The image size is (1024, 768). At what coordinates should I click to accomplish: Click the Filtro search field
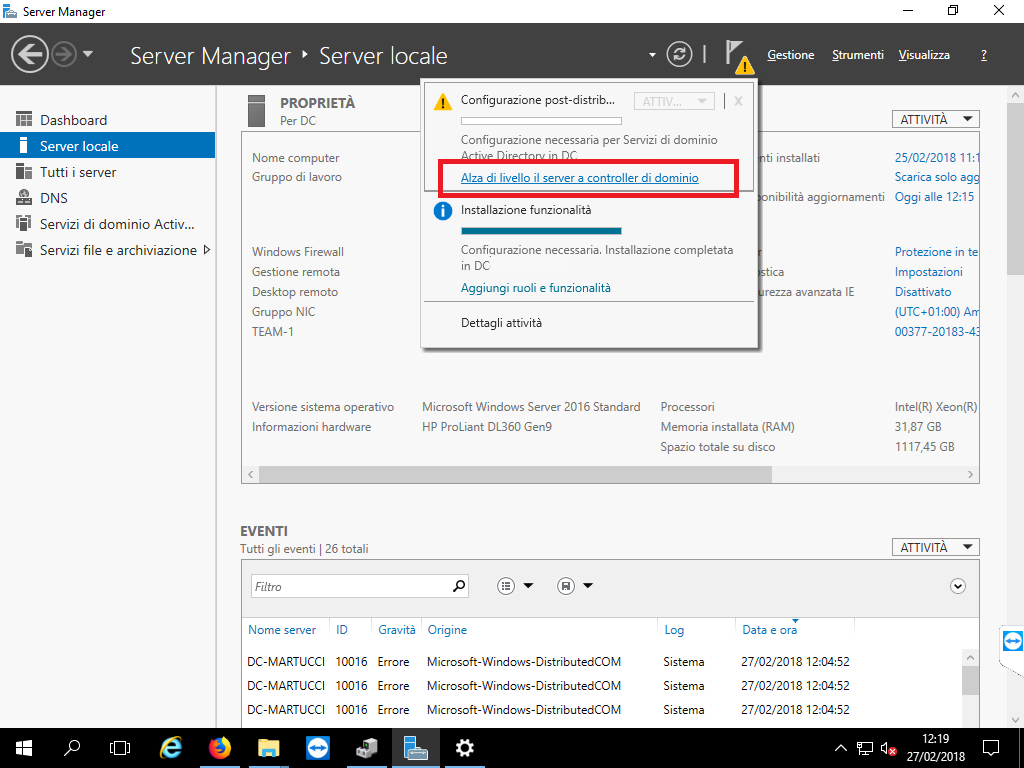point(351,586)
